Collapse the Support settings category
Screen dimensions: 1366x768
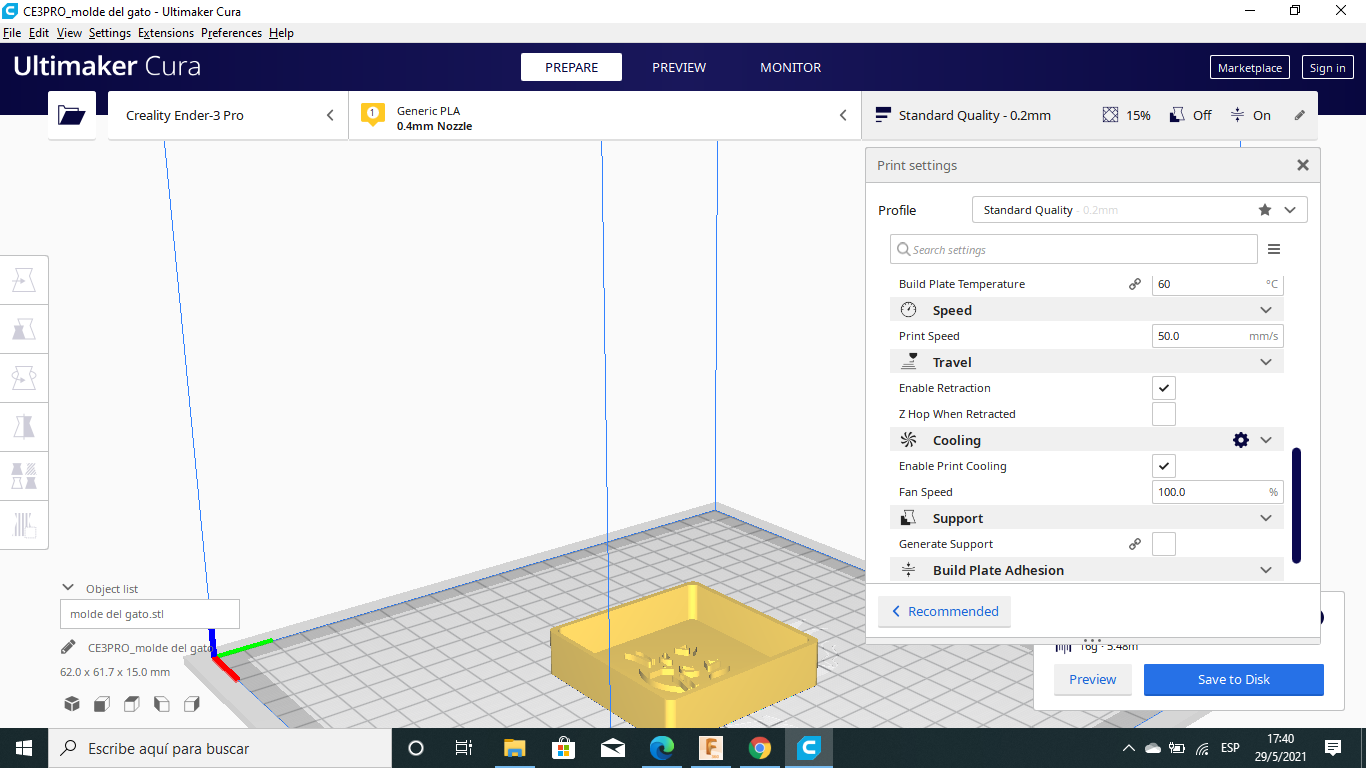1087,518
